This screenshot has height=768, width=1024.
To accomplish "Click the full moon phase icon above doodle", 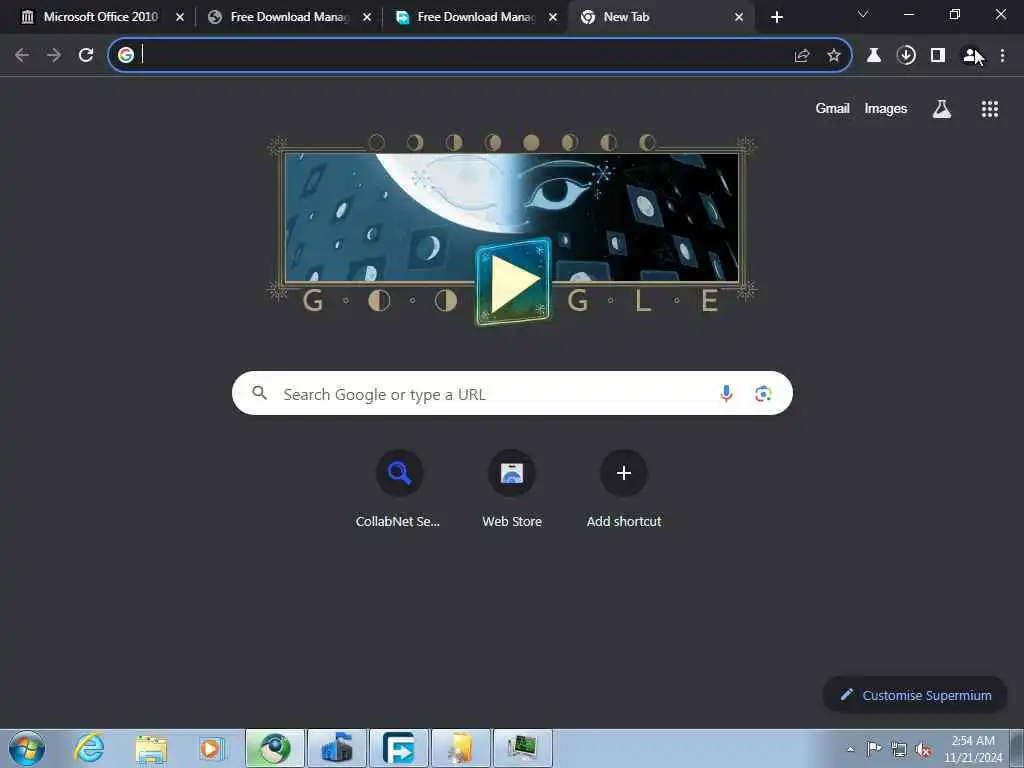I will (x=531, y=142).
